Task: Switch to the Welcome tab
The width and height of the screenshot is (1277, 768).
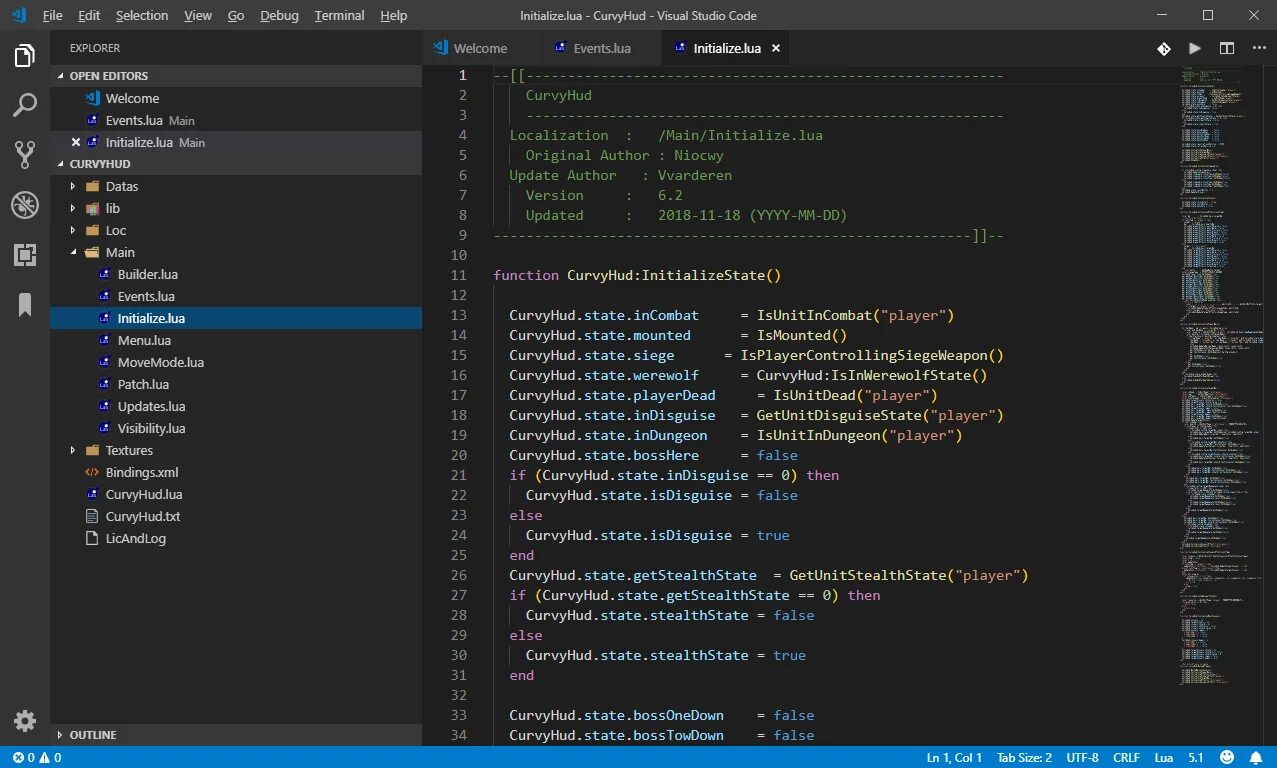Action: pyautogui.click(x=481, y=48)
